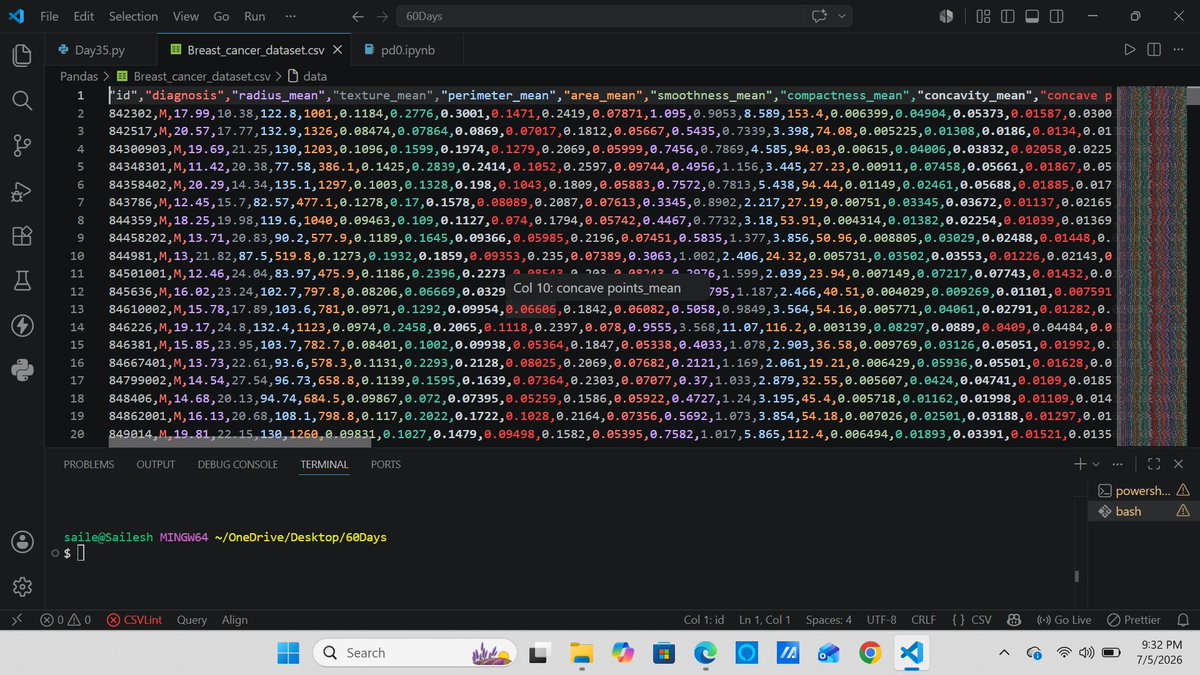This screenshot has width=1200, height=675.
Task: Open terminal panel More Actions ellipsis
Action: (1117, 464)
